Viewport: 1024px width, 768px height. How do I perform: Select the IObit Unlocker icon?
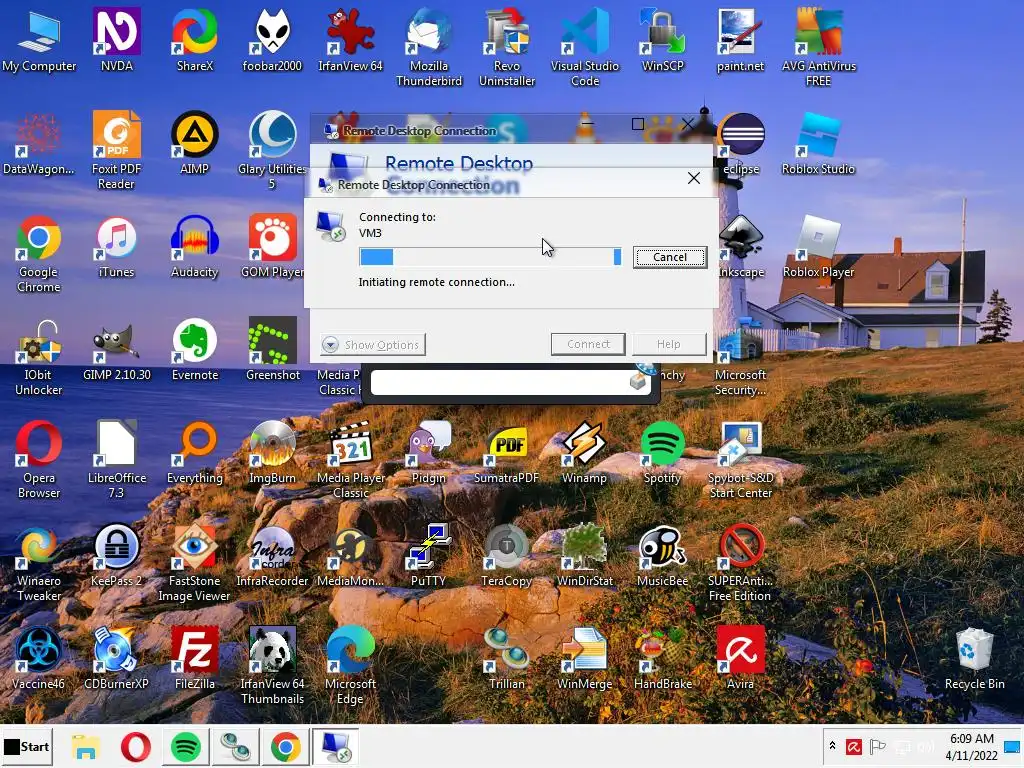pyautogui.click(x=39, y=357)
